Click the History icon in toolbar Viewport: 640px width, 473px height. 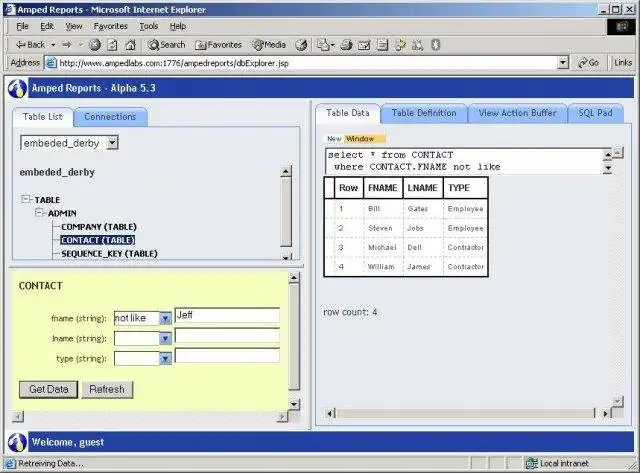coord(301,45)
